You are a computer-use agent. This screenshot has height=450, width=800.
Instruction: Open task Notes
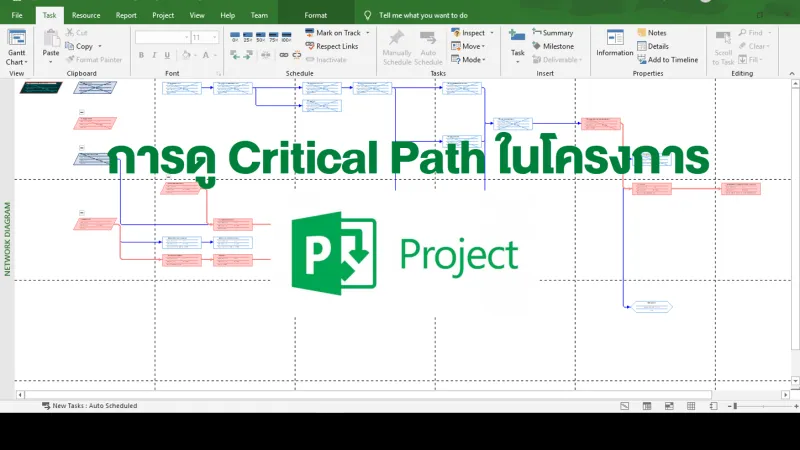click(652, 33)
